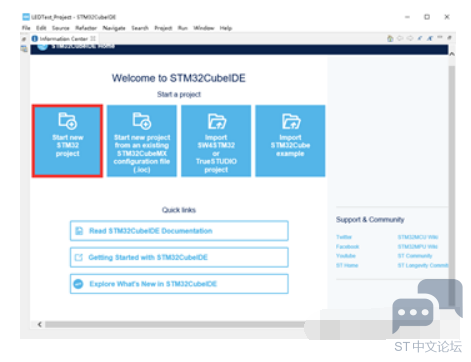Open the ST Home link
471x362 pixels.
pyautogui.click(x=347, y=265)
